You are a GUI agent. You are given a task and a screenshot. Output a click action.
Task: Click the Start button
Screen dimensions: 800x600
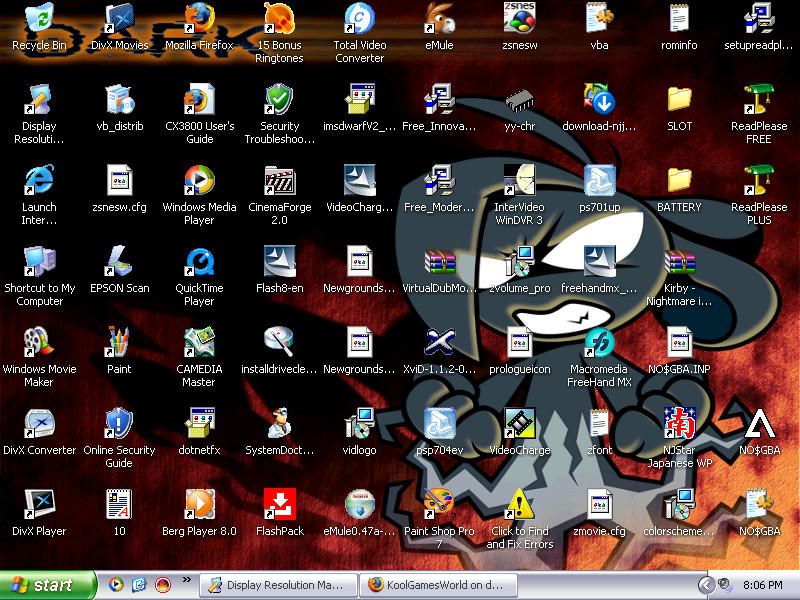(47, 585)
